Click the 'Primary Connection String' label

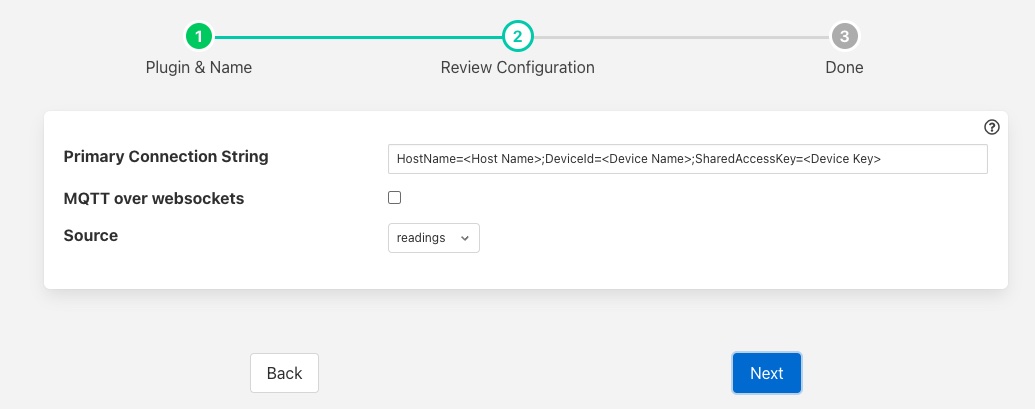[166, 157]
